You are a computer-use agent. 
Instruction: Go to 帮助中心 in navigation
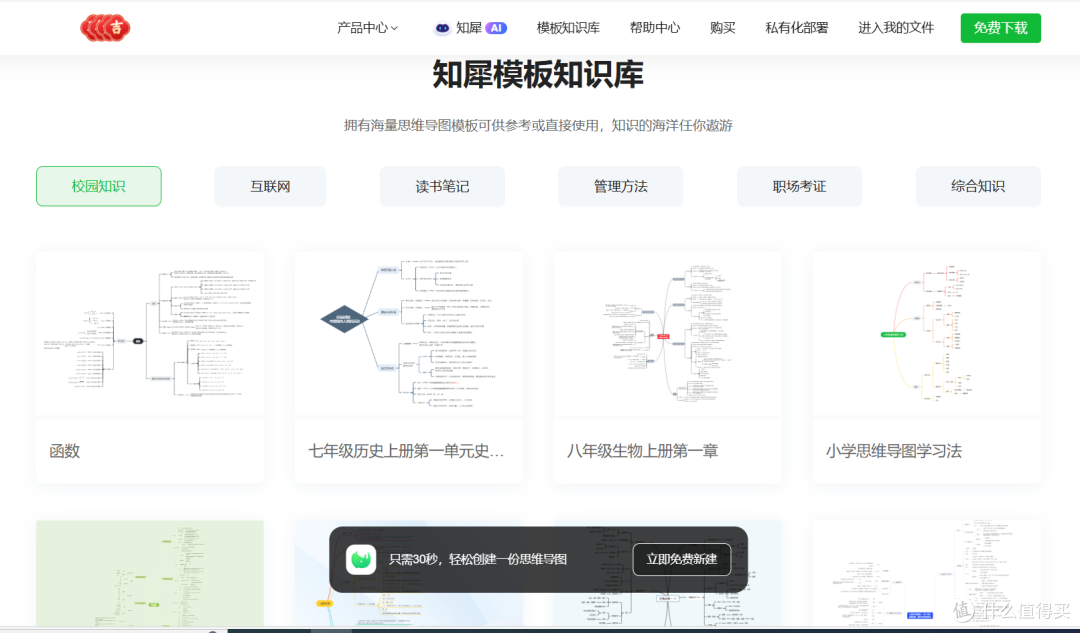tap(654, 28)
